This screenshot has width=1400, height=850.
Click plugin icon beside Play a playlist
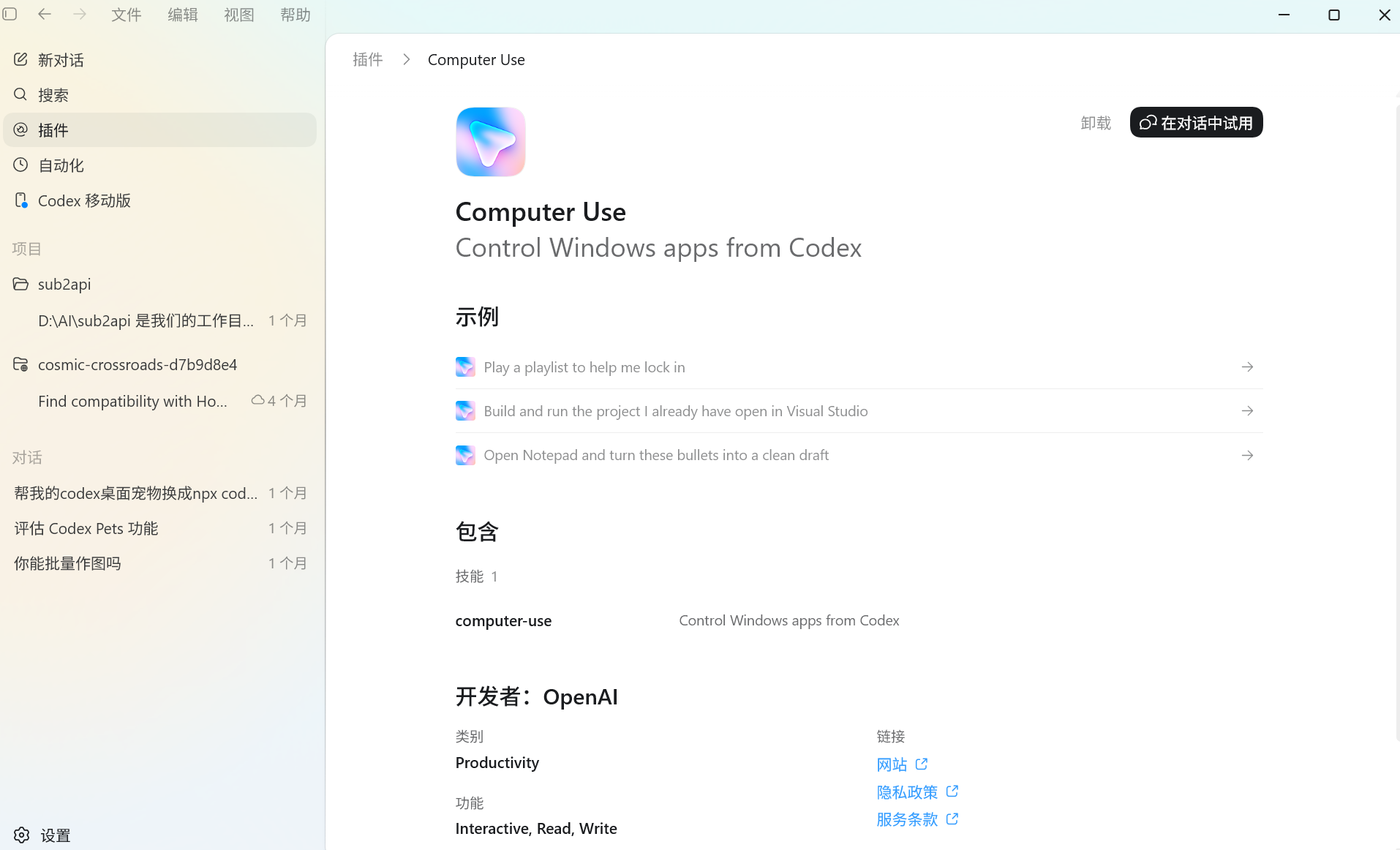465,366
